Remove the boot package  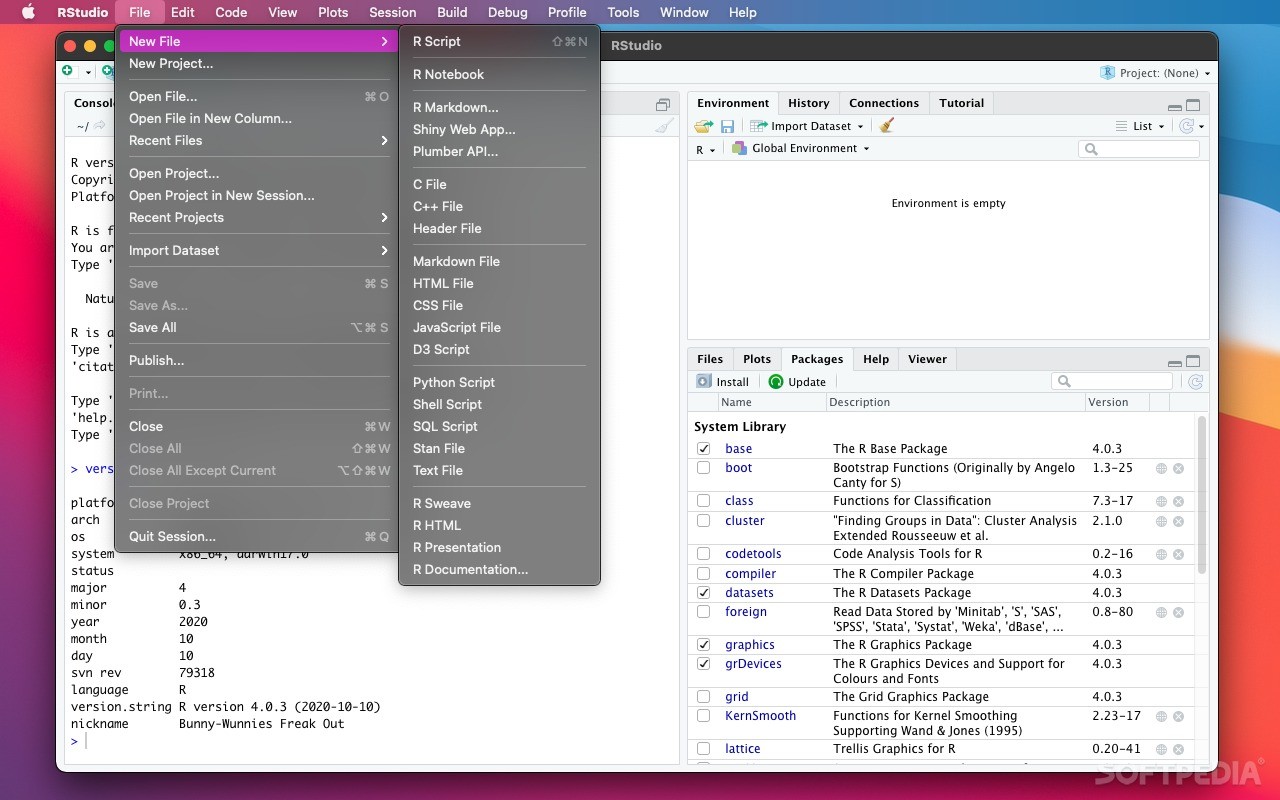tap(1178, 468)
